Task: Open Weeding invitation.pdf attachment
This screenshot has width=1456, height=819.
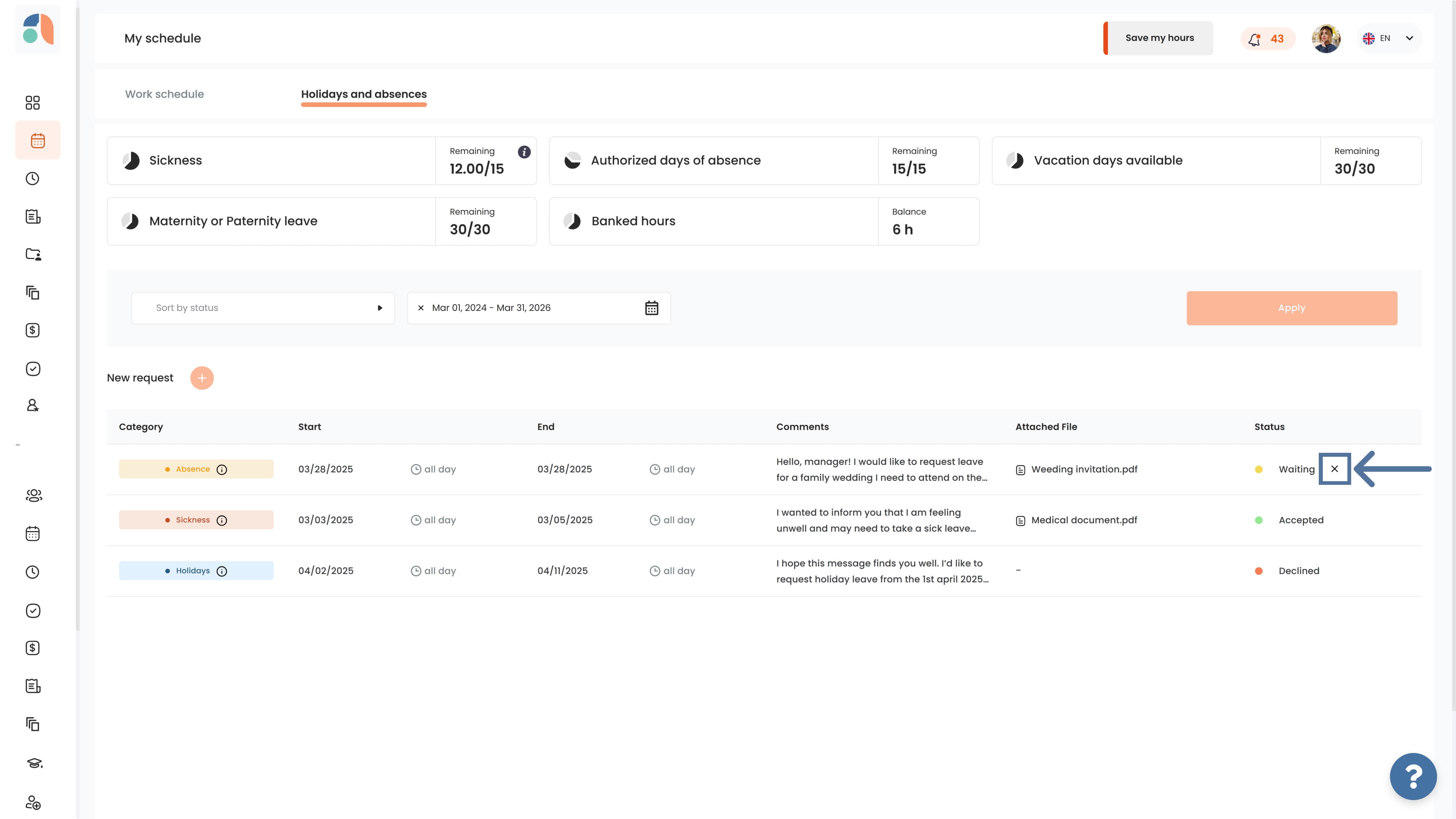Action: (1077, 470)
